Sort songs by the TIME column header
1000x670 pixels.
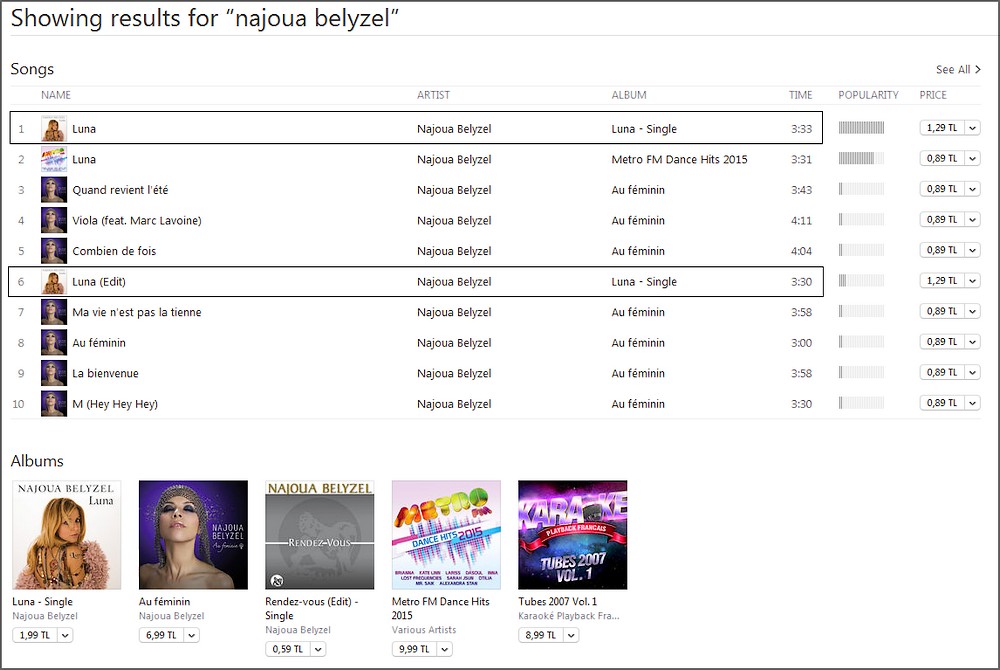[x=800, y=95]
